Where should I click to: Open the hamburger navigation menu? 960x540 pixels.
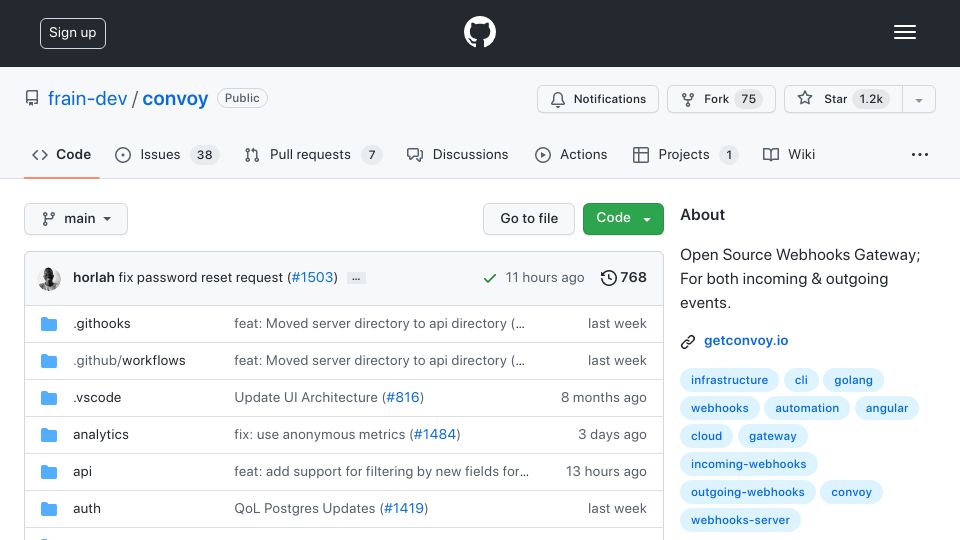tap(904, 32)
